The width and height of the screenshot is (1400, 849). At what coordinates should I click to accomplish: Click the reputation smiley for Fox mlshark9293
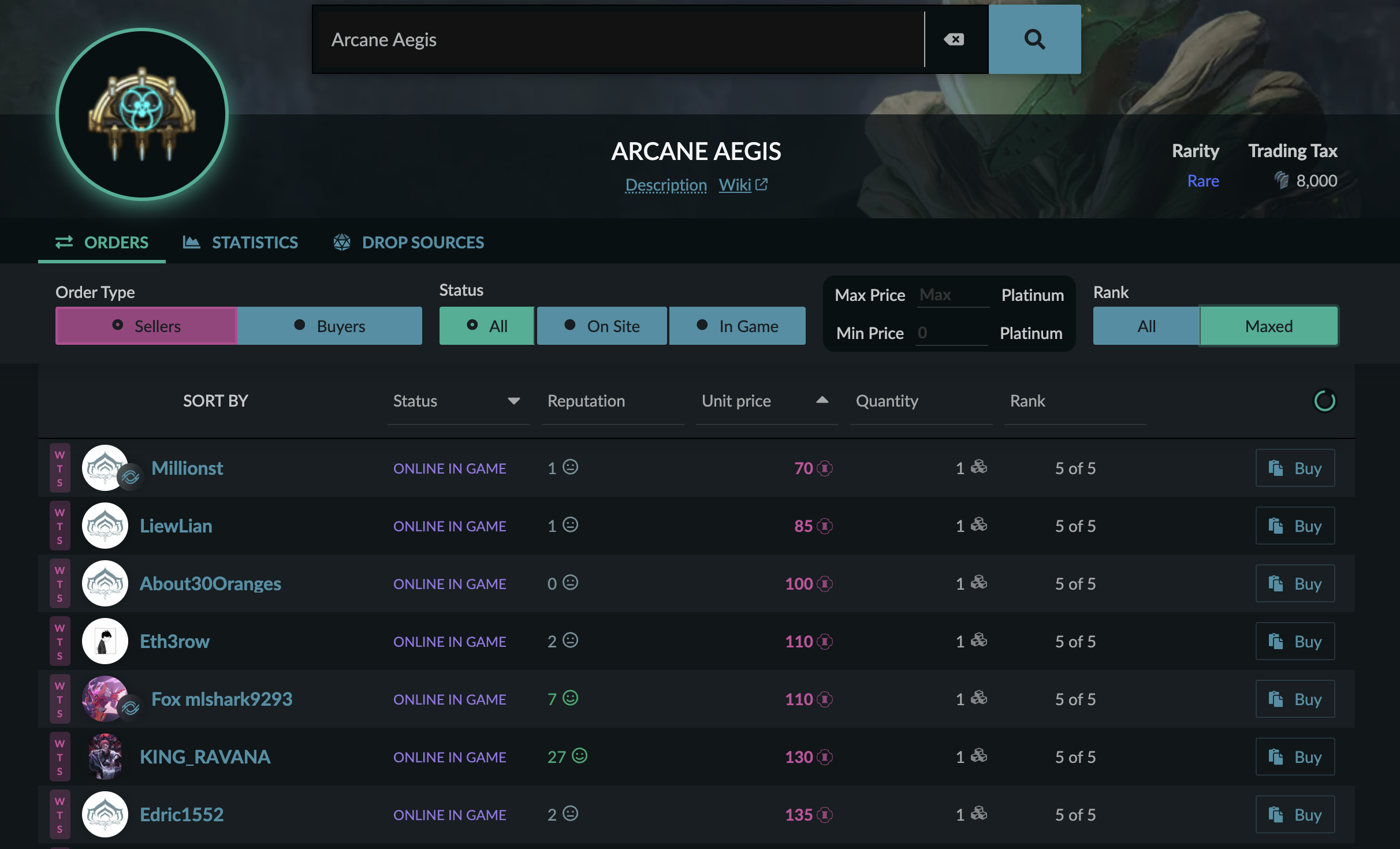(x=570, y=698)
